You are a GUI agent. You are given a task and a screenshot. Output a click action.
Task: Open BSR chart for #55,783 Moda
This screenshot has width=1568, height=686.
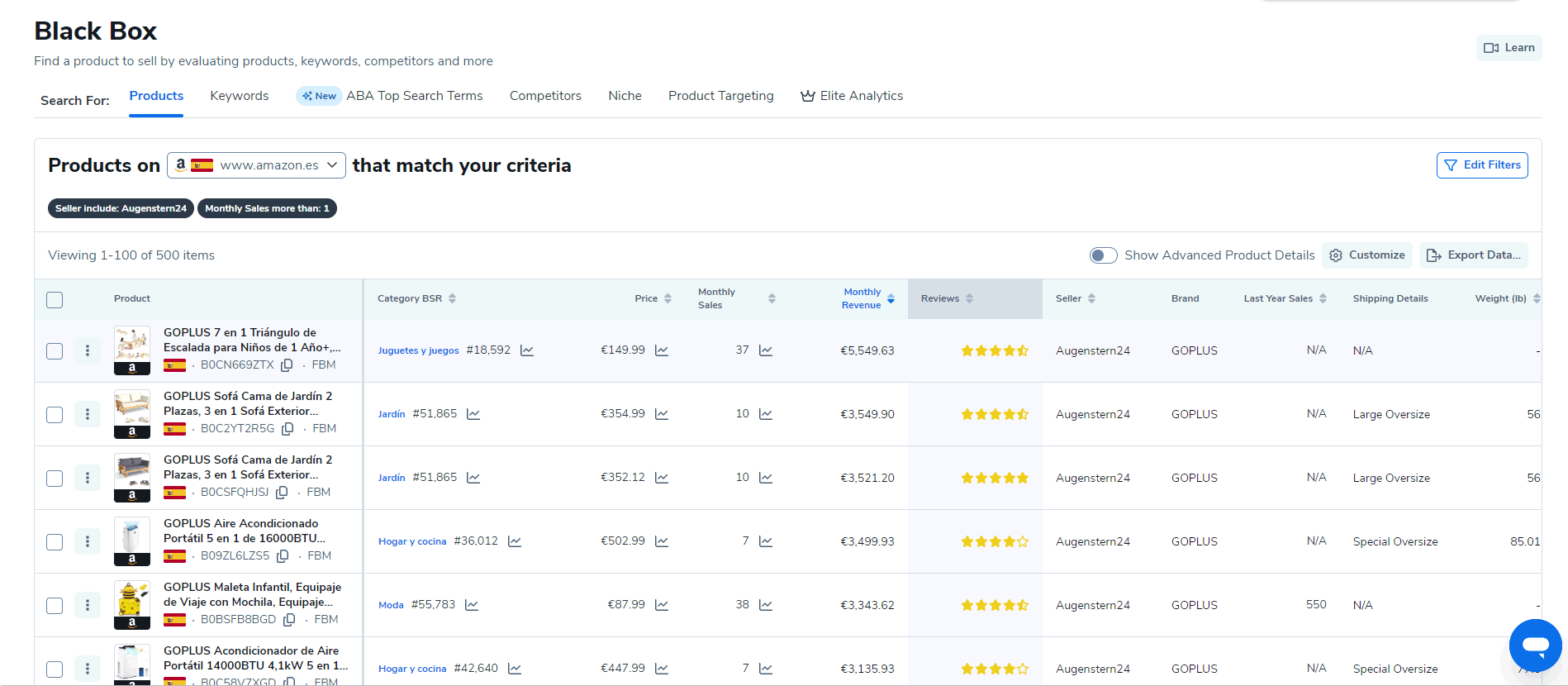point(472,605)
